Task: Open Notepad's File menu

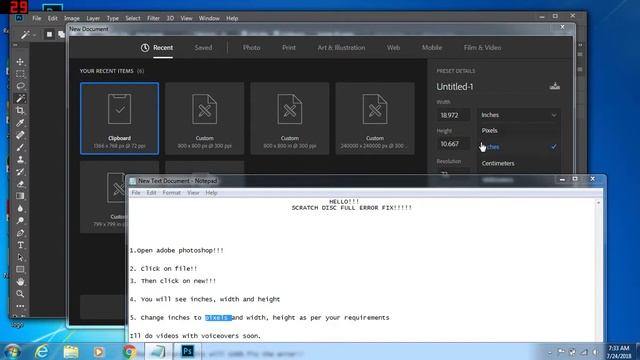Action: pyautogui.click(x=136, y=193)
